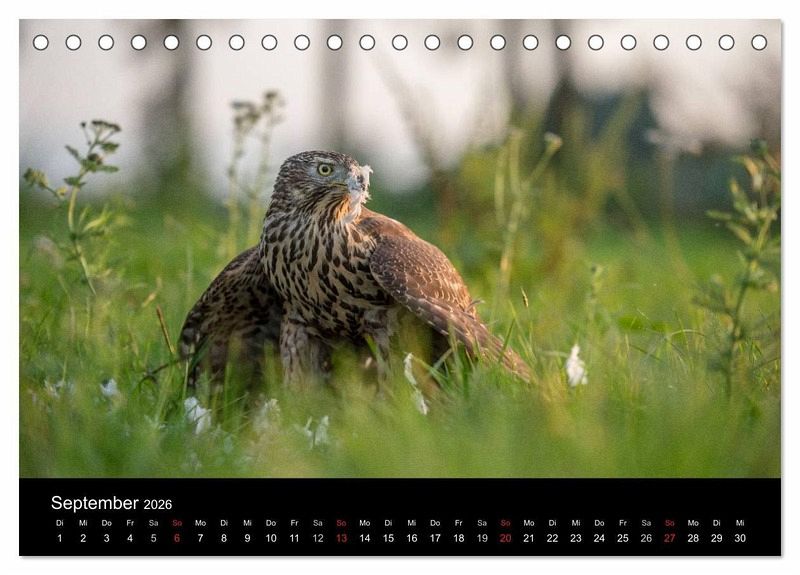Click date 30, the last day
Image resolution: width=800 pixels, height=575 pixels.
pyautogui.click(x=740, y=538)
